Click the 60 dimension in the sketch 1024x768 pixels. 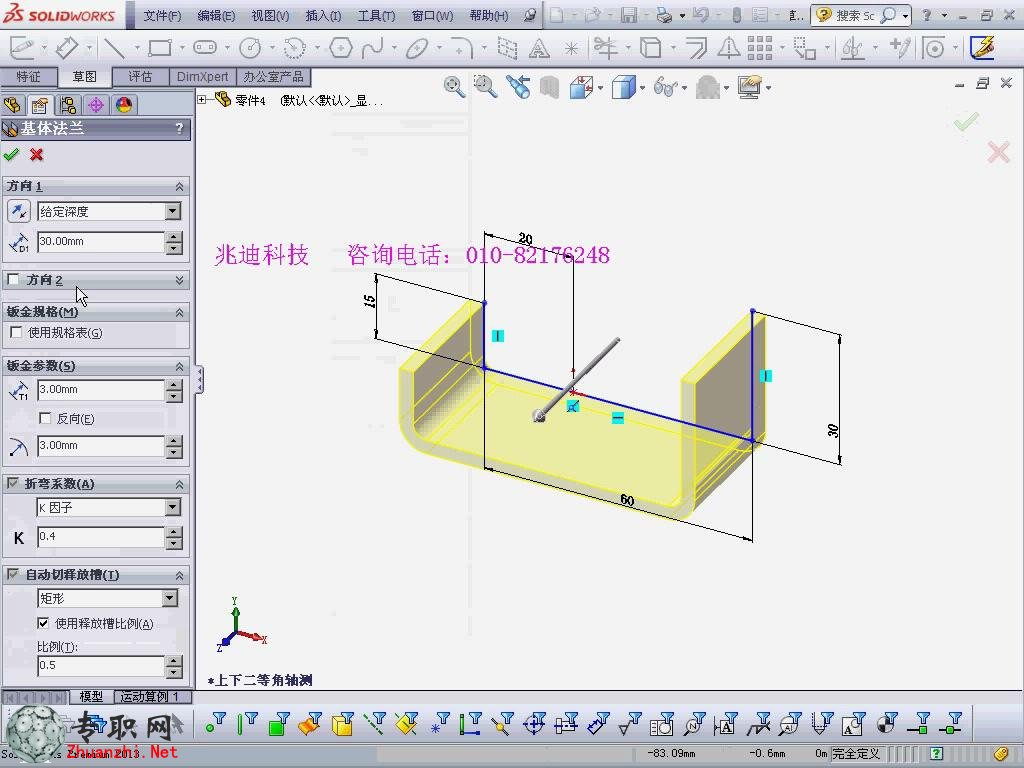pos(627,500)
